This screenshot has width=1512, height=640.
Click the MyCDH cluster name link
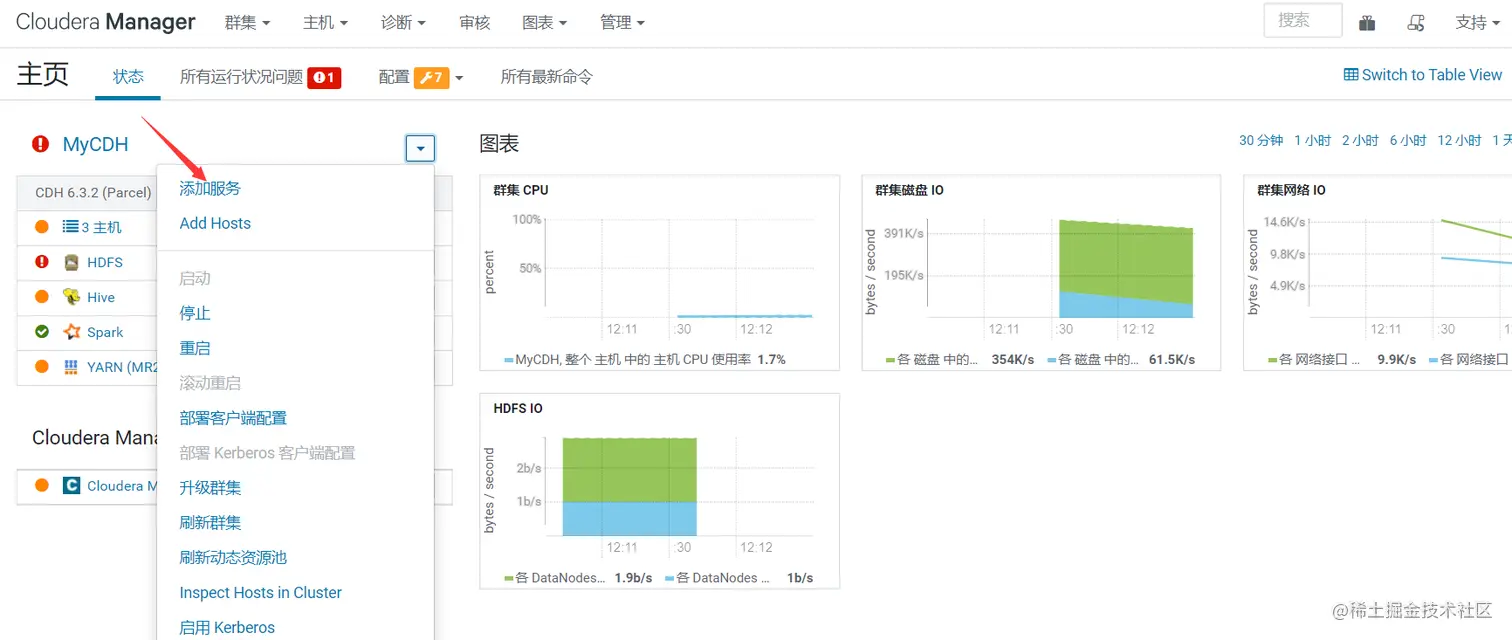coord(96,145)
